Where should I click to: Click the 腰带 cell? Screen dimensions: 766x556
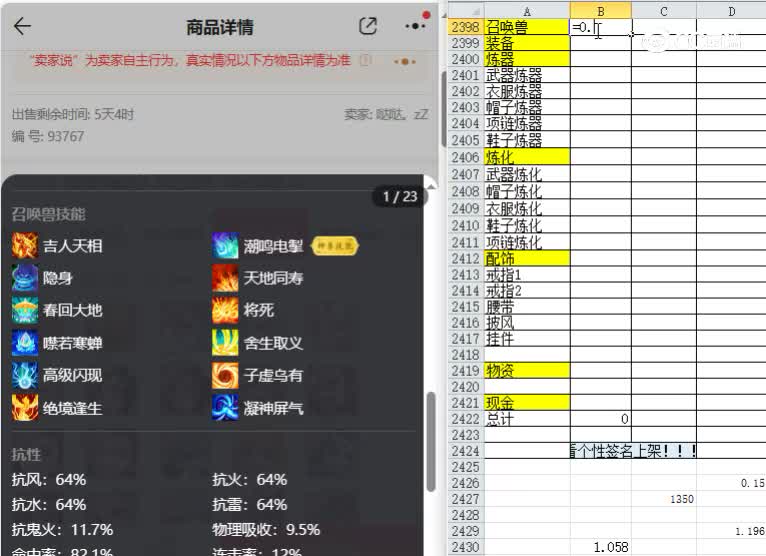tap(527, 307)
